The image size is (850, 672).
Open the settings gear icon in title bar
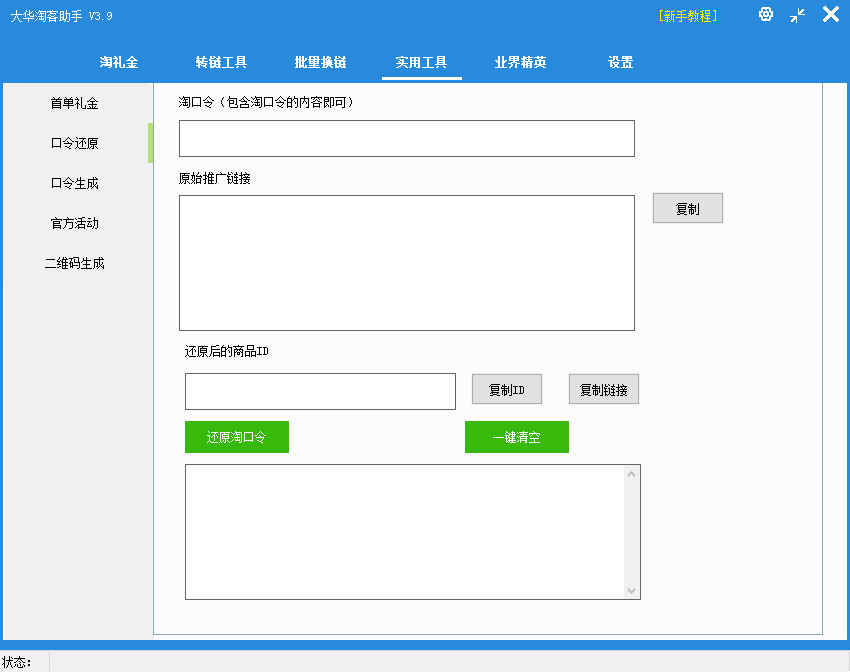pos(765,15)
